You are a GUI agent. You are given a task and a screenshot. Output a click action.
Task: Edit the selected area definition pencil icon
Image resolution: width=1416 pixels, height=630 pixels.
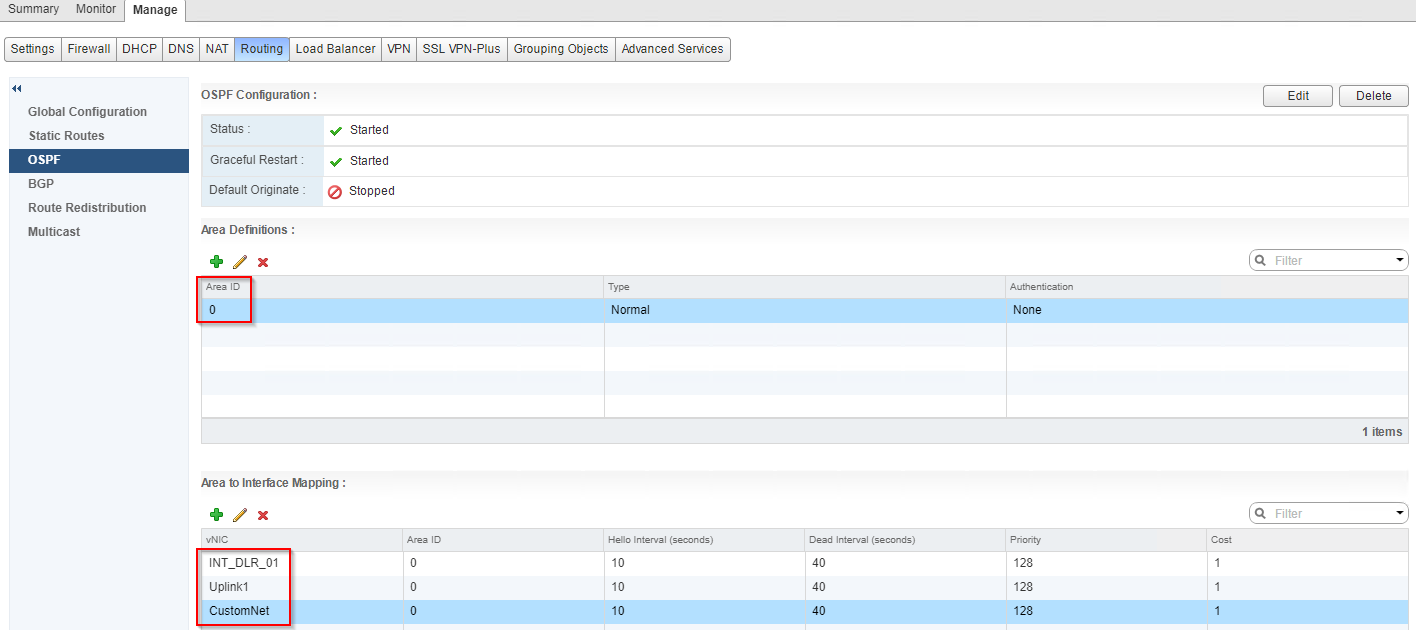point(240,262)
